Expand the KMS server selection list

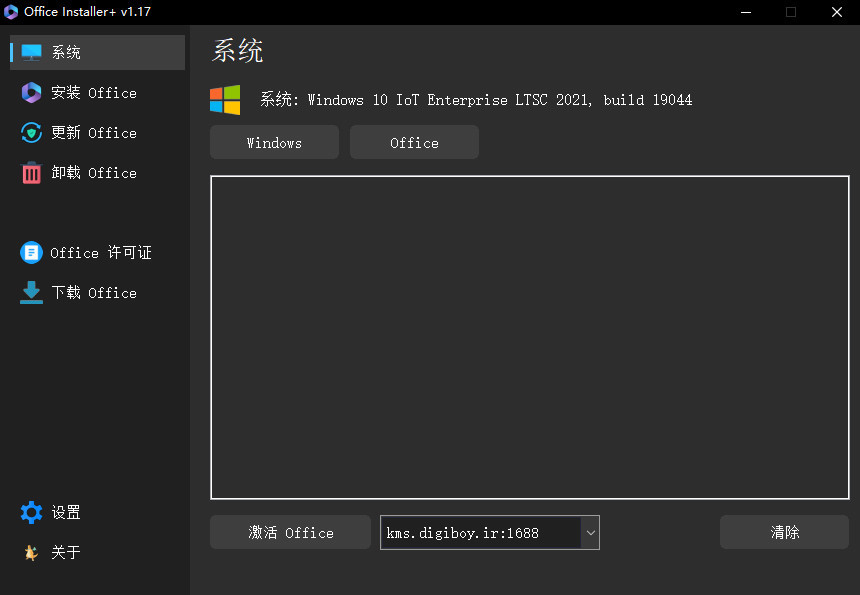point(589,532)
